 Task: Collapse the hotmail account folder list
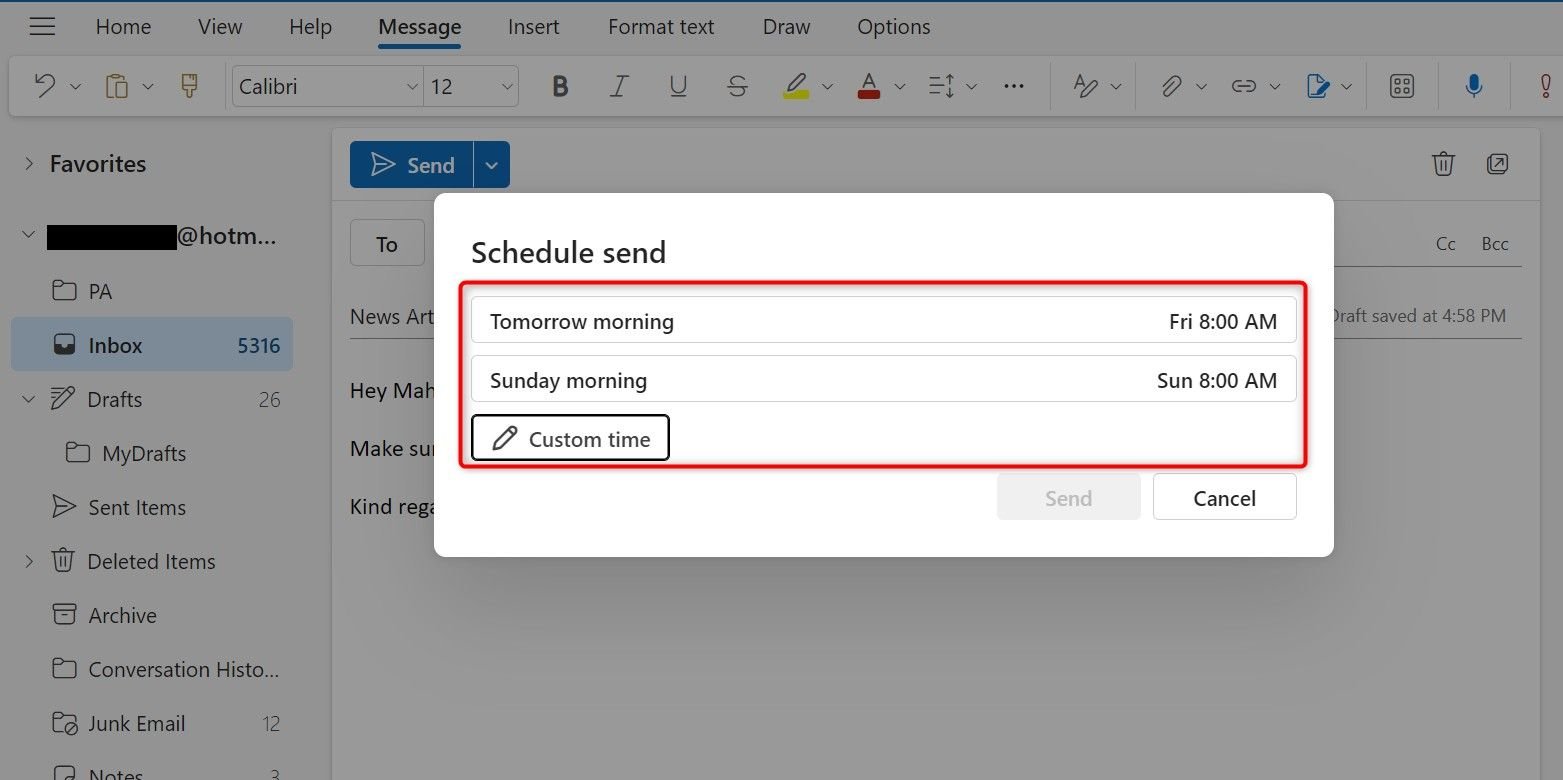tap(29, 237)
